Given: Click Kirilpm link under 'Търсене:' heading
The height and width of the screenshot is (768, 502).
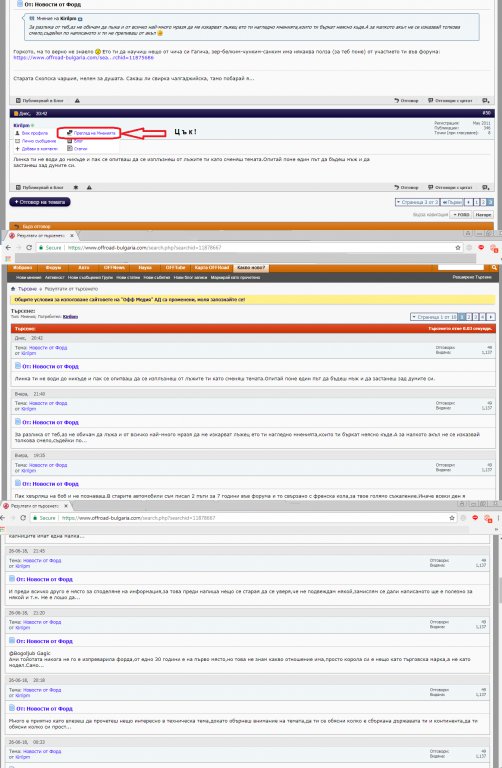Looking at the screenshot, I should click(x=71, y=317).
